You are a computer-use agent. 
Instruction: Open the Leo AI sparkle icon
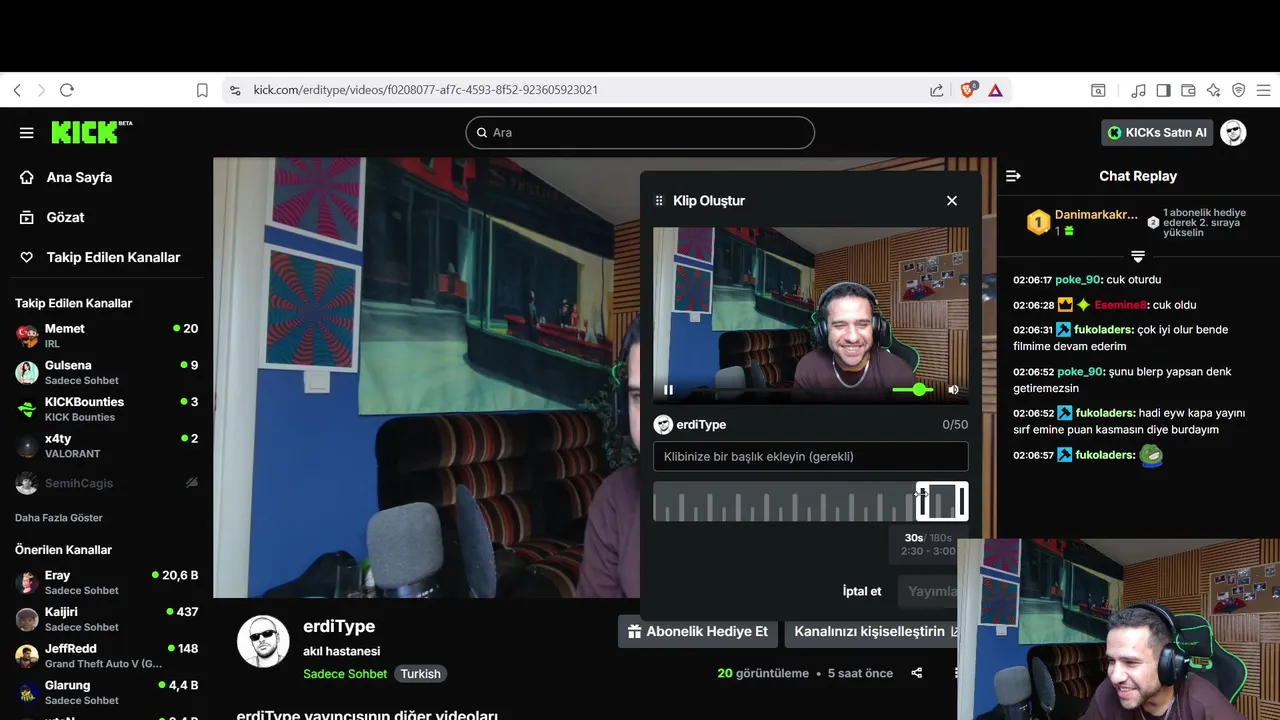tap(1213, 90)
